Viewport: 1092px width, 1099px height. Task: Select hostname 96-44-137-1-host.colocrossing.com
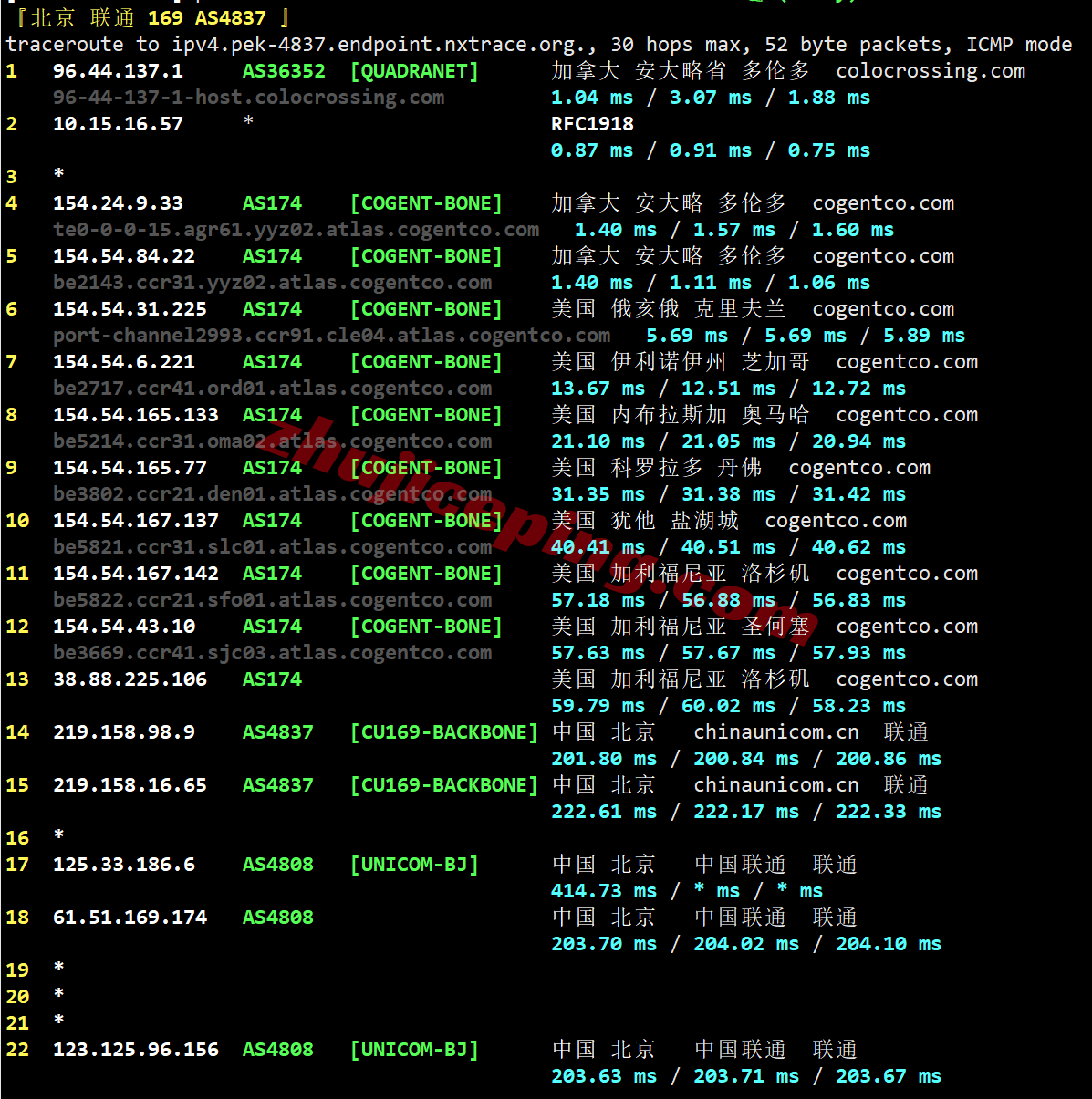[249, 98]
